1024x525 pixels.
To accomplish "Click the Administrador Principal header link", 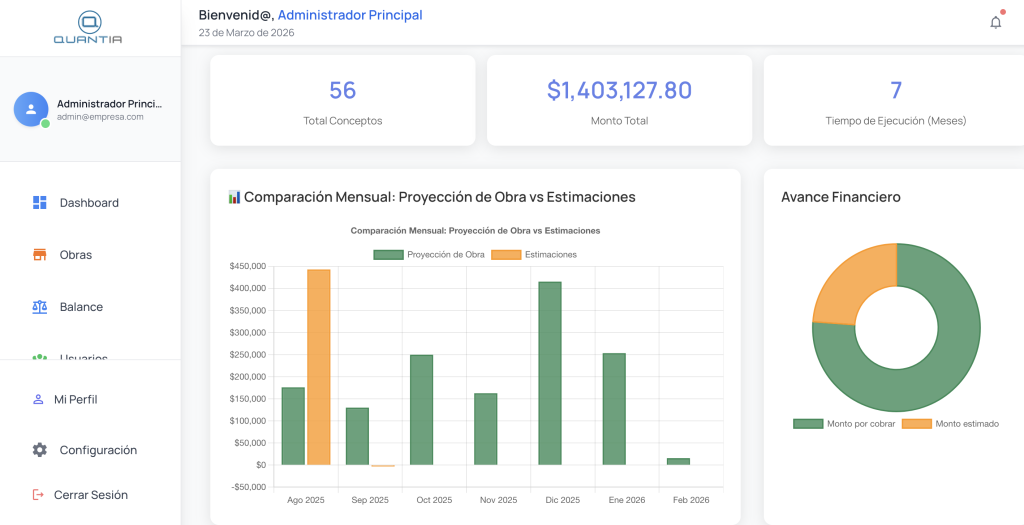I will coord(349,15).
